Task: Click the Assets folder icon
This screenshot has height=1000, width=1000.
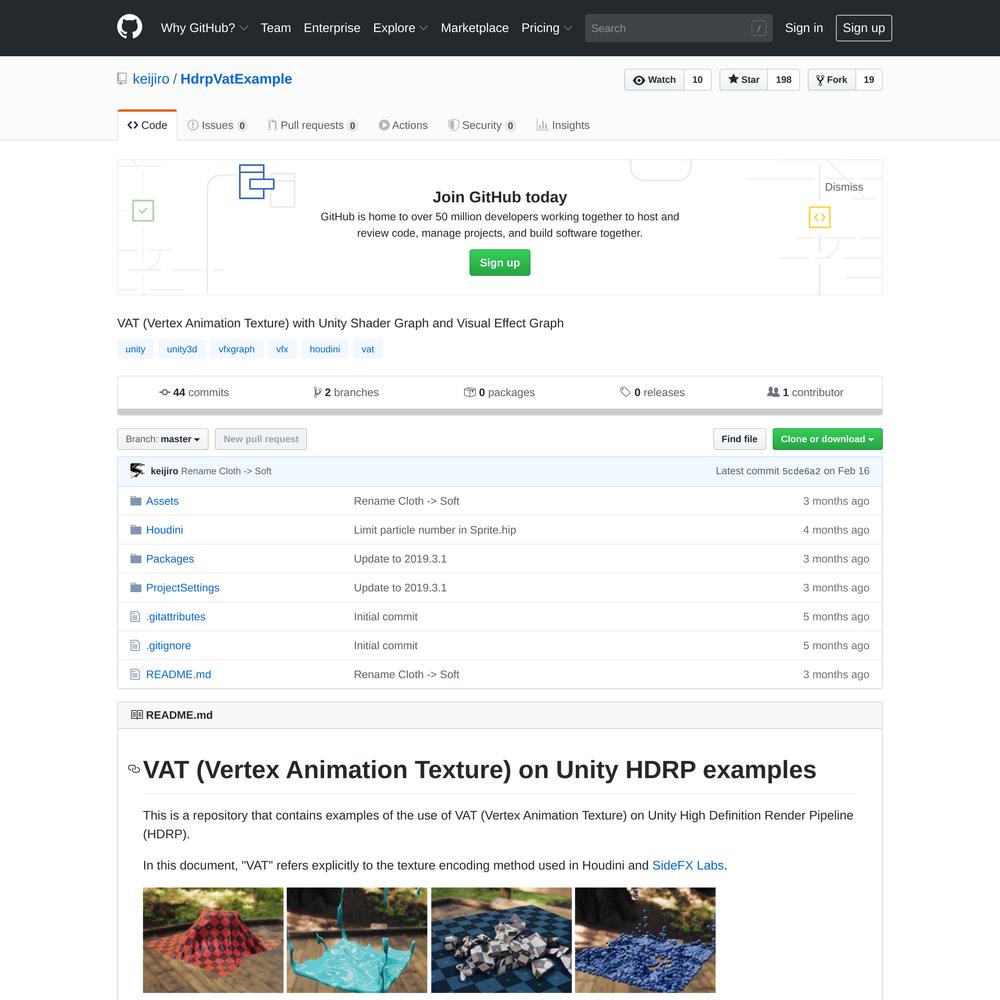Action: pyautogui.click(x=136, y=501)
